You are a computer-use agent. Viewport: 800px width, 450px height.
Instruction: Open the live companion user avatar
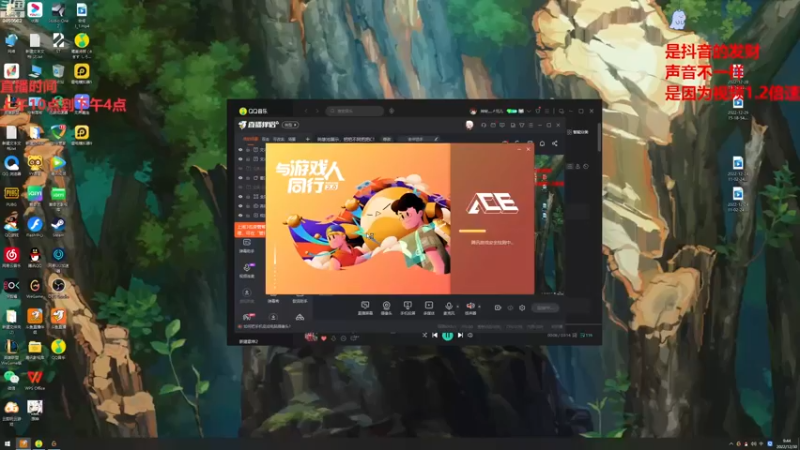pos(469,124)
